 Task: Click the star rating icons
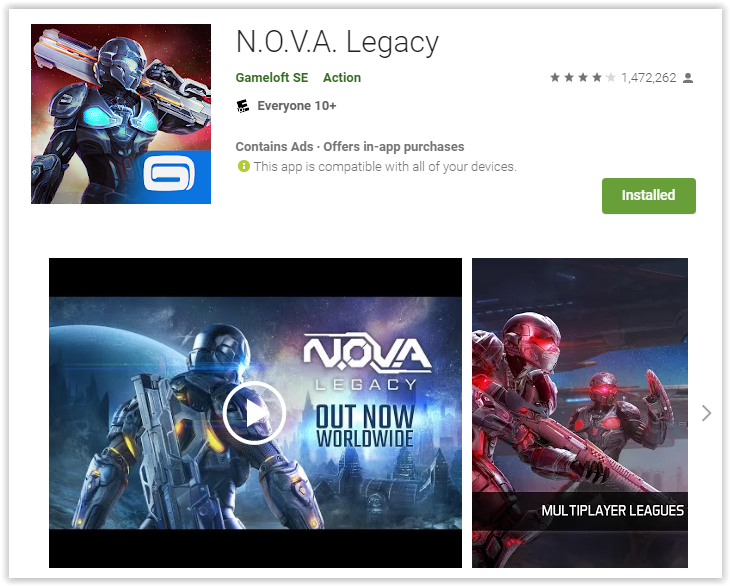point(582,77)
